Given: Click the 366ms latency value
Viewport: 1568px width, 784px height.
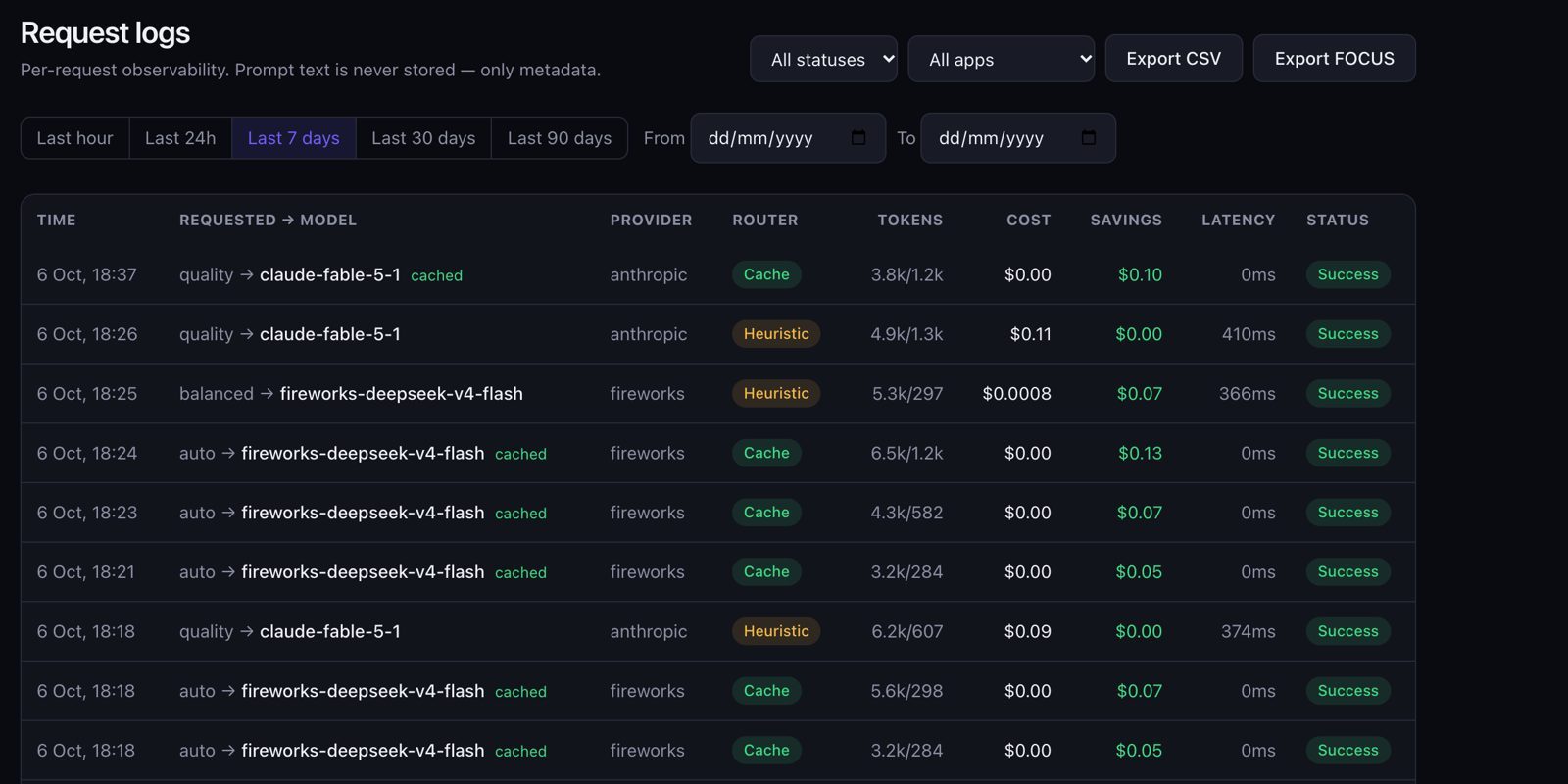Looking at the screenshot, I should point(1248,394).
